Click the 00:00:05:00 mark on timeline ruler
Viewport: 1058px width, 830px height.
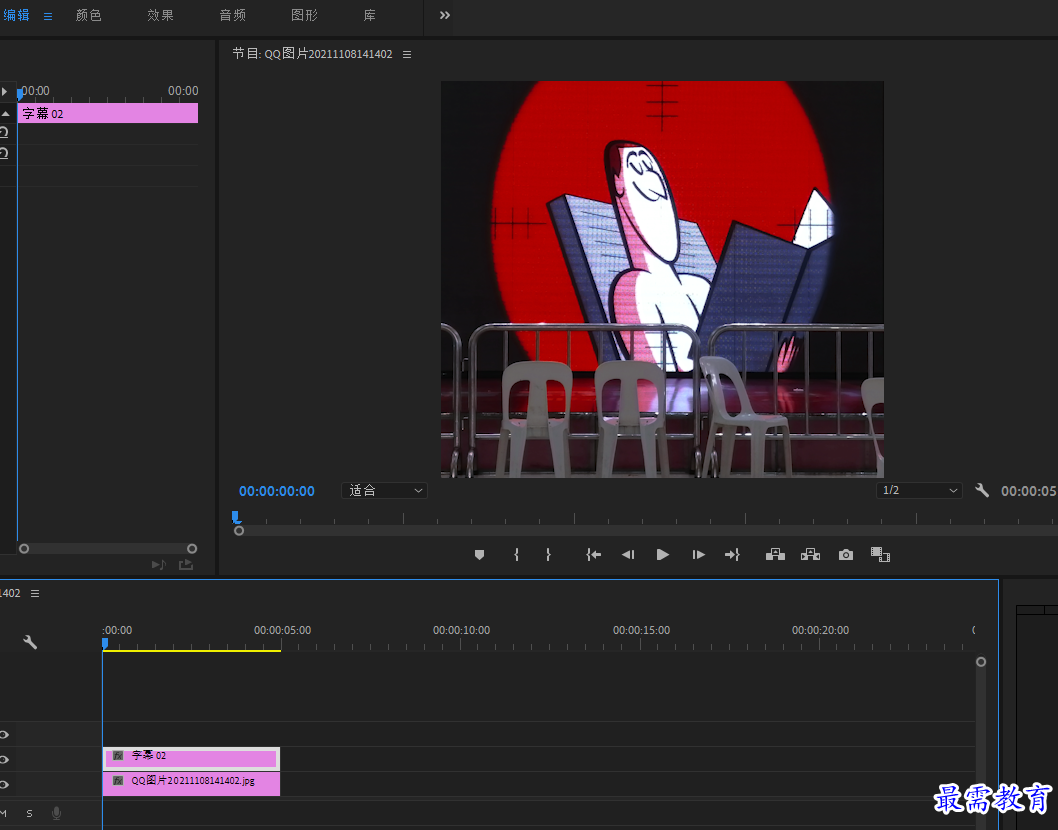(282, 630)
